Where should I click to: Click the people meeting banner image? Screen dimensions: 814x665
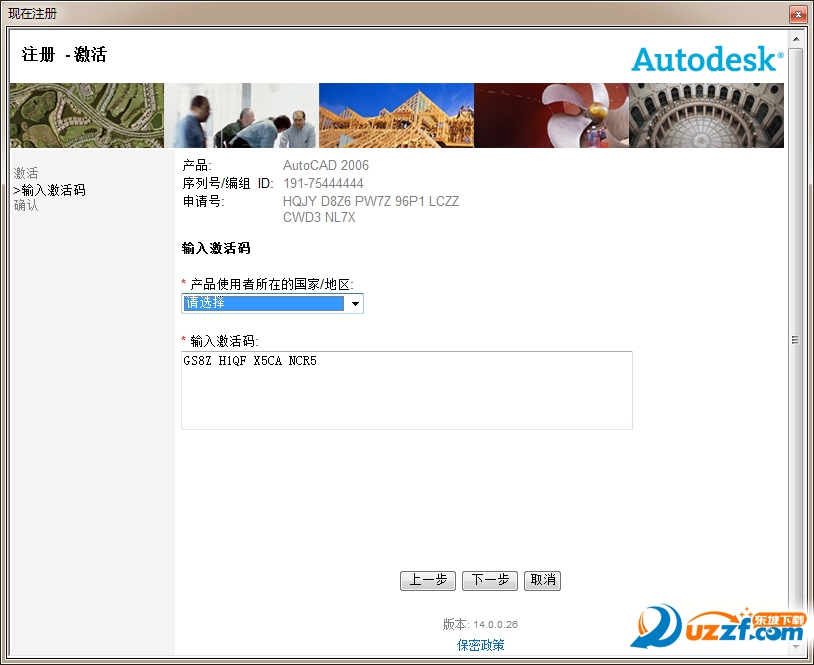pos(241,115)
